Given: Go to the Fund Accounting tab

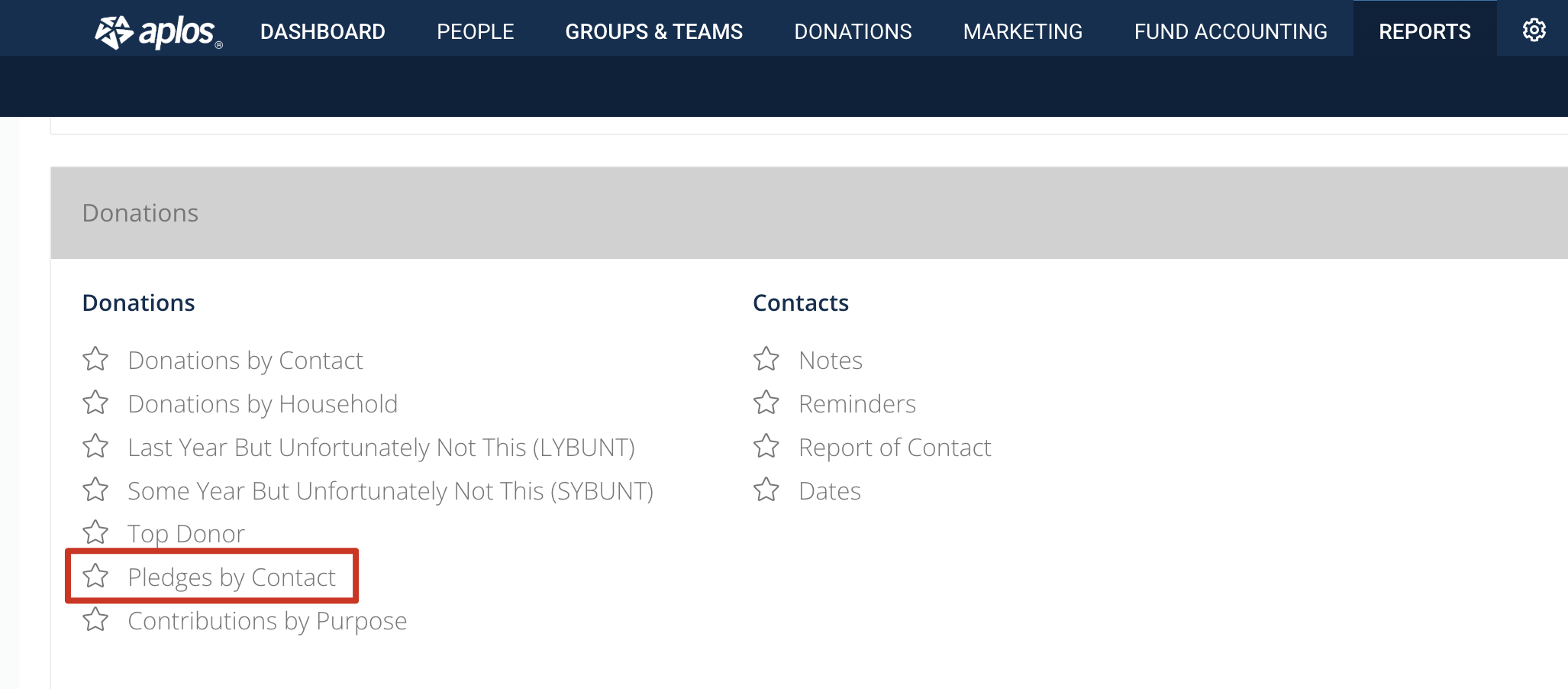Looking at the screenshot, I should click(1231, 31).
